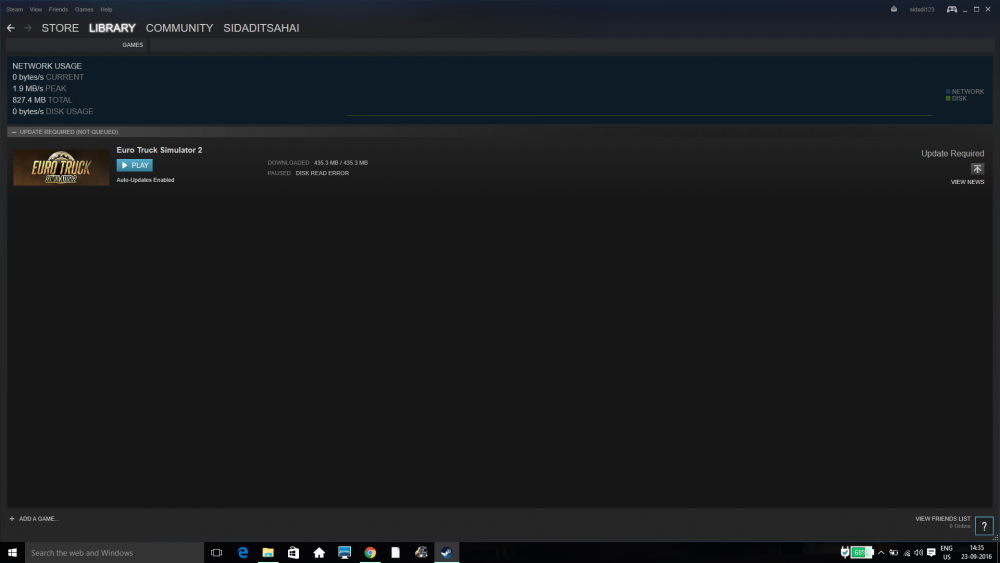Show hidden system tray icons
The image size is (1000, 563).
click(881, 552)
